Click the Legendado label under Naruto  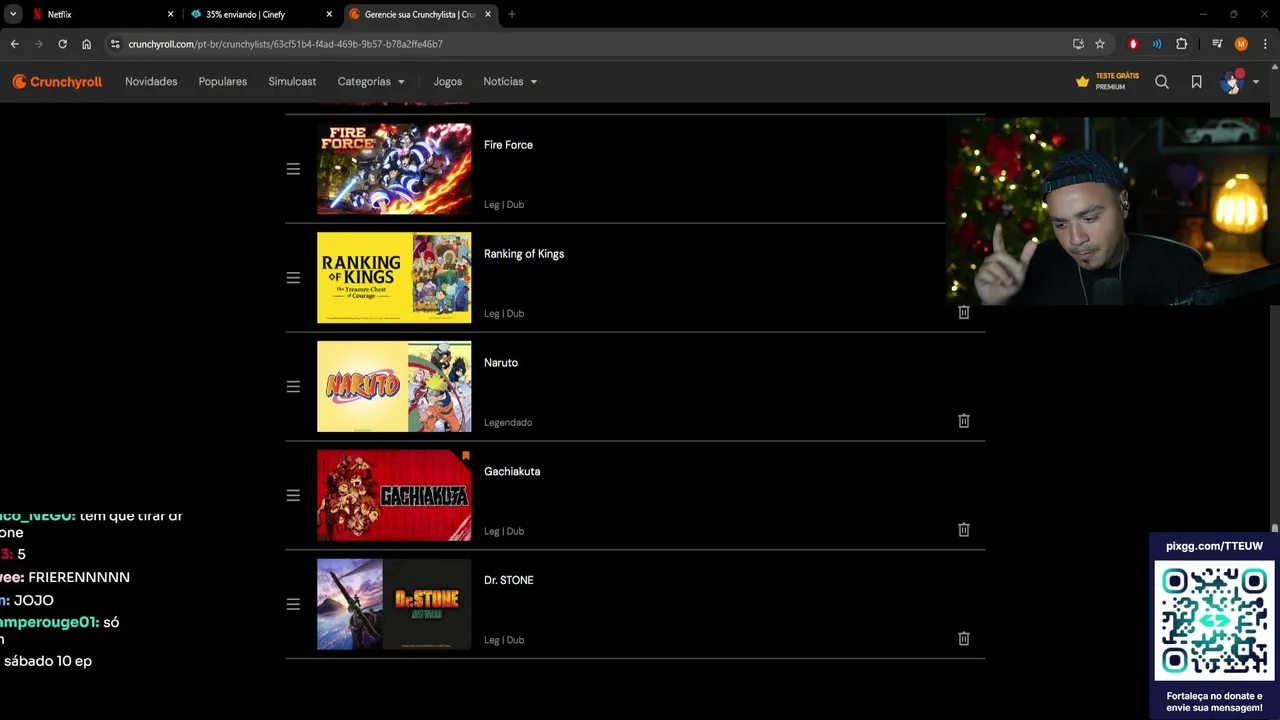(508, 422)
